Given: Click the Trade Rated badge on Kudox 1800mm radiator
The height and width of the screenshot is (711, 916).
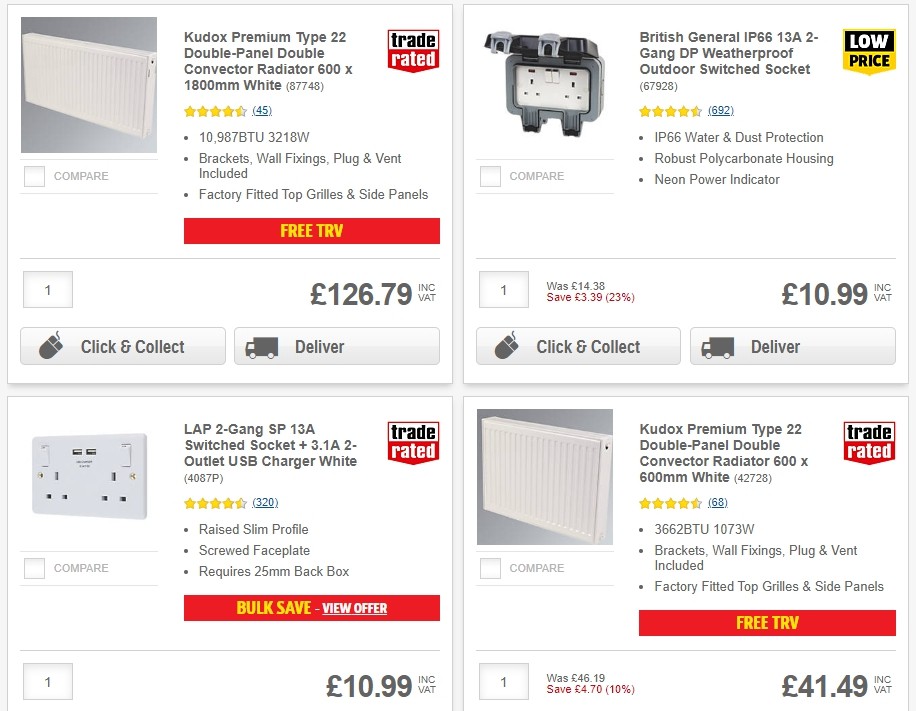Looking at the screenshot, I should tap(413, 48).
